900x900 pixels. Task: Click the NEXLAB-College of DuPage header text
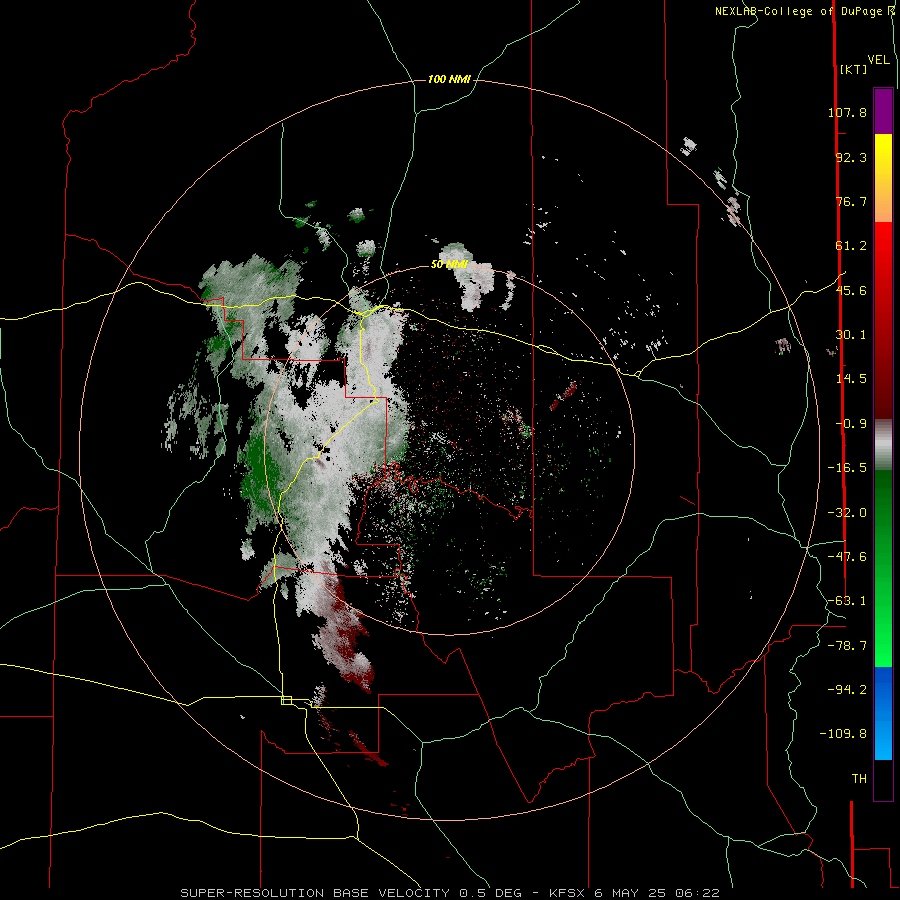pos(800,11)
